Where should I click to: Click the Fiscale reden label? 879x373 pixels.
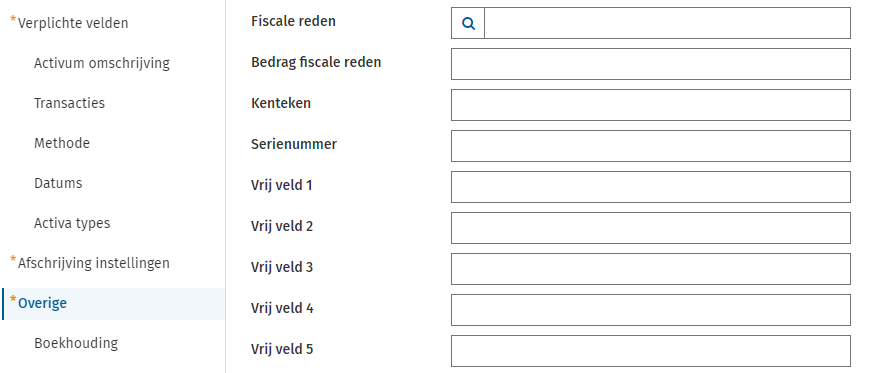[293, 21]
